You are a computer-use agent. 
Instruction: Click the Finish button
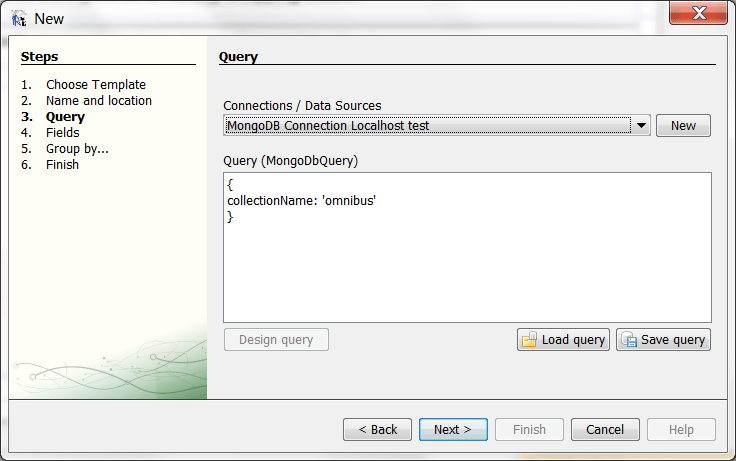coord(529,430)
